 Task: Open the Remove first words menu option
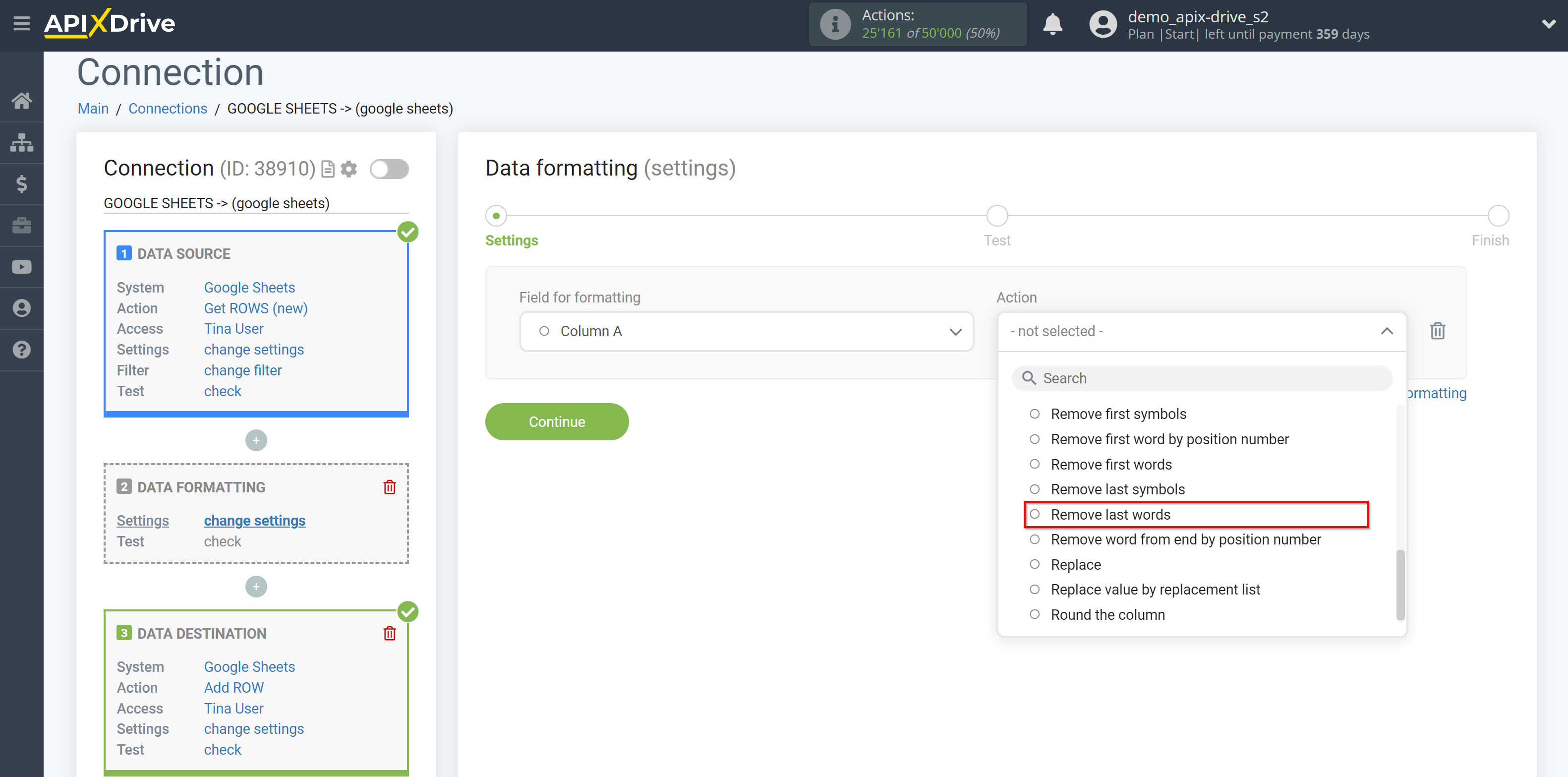pos(1112,464)
